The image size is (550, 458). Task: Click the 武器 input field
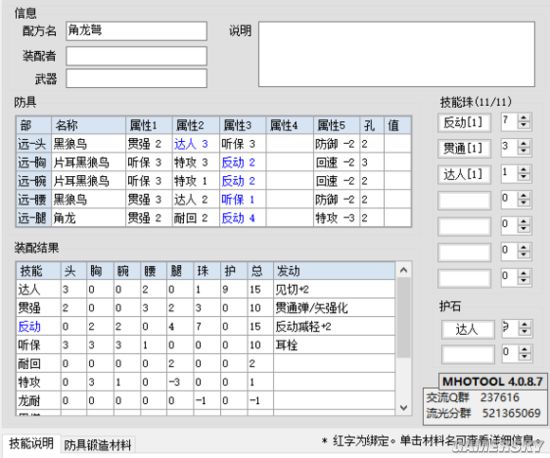point(136,78)
